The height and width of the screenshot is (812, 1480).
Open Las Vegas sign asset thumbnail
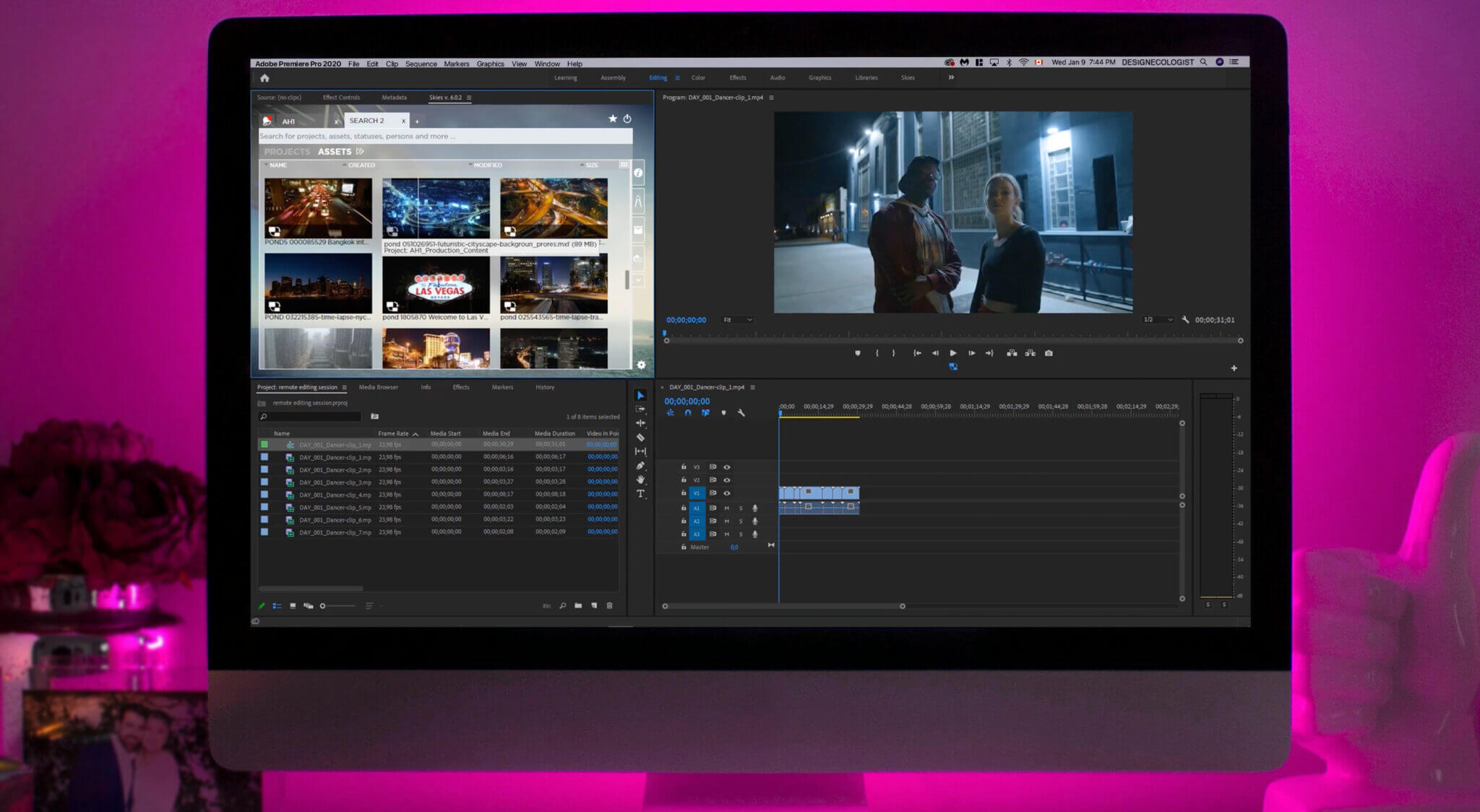[436, 285]
